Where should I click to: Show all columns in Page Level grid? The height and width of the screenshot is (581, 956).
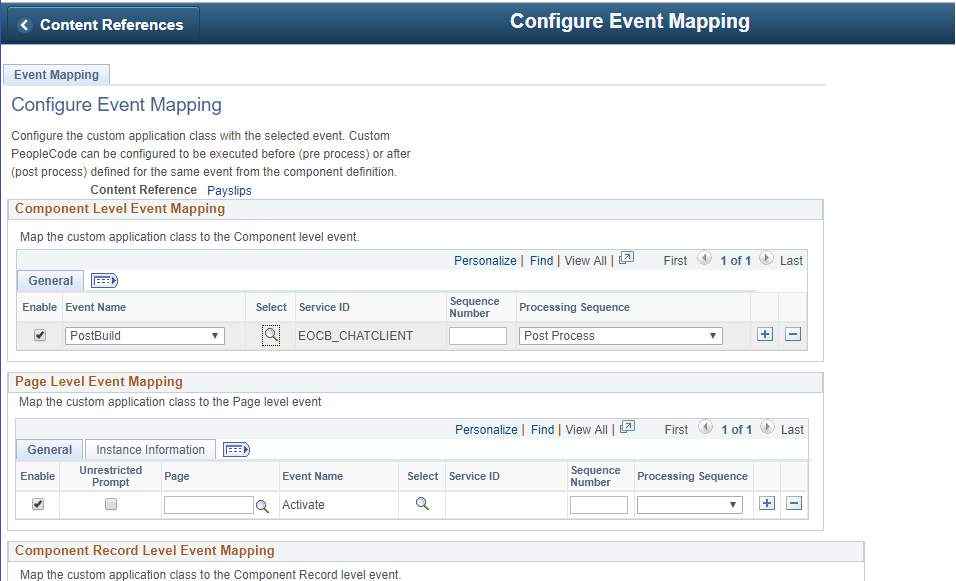[x=237, y=449]
